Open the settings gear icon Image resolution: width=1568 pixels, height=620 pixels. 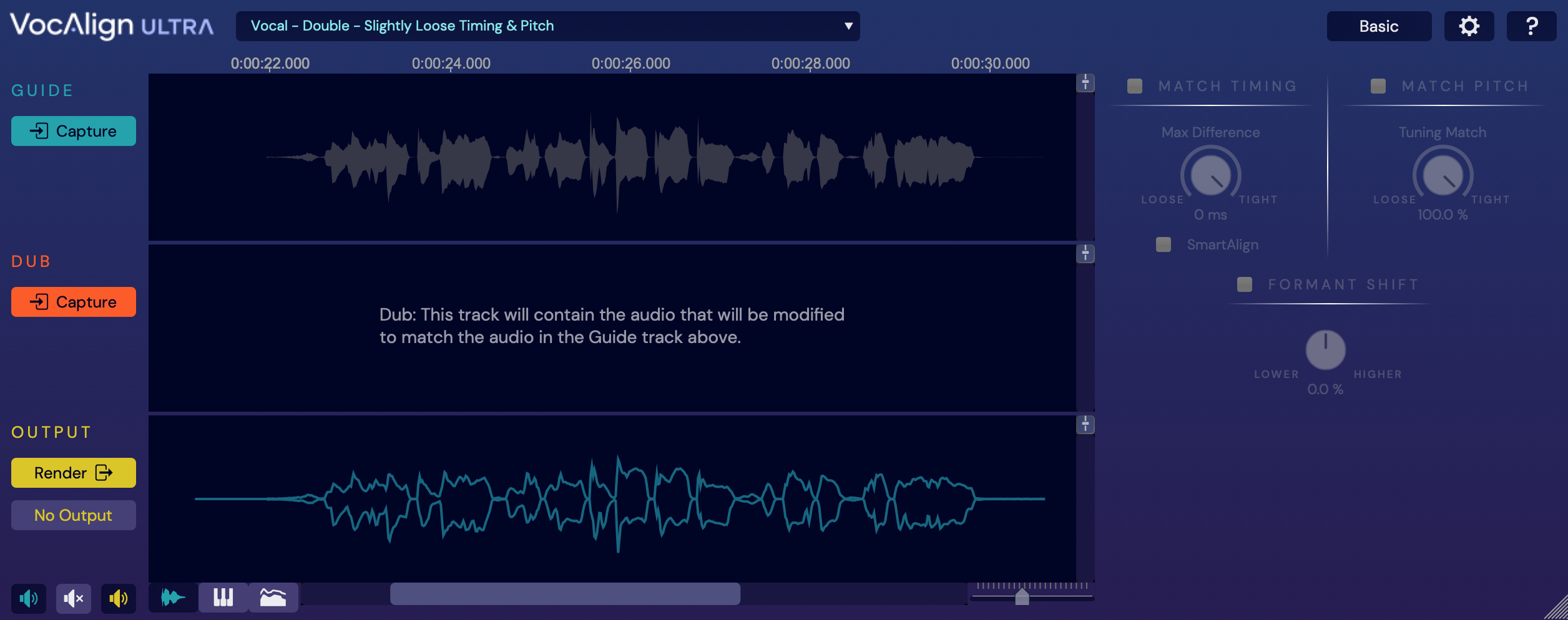coord(1469,26)
